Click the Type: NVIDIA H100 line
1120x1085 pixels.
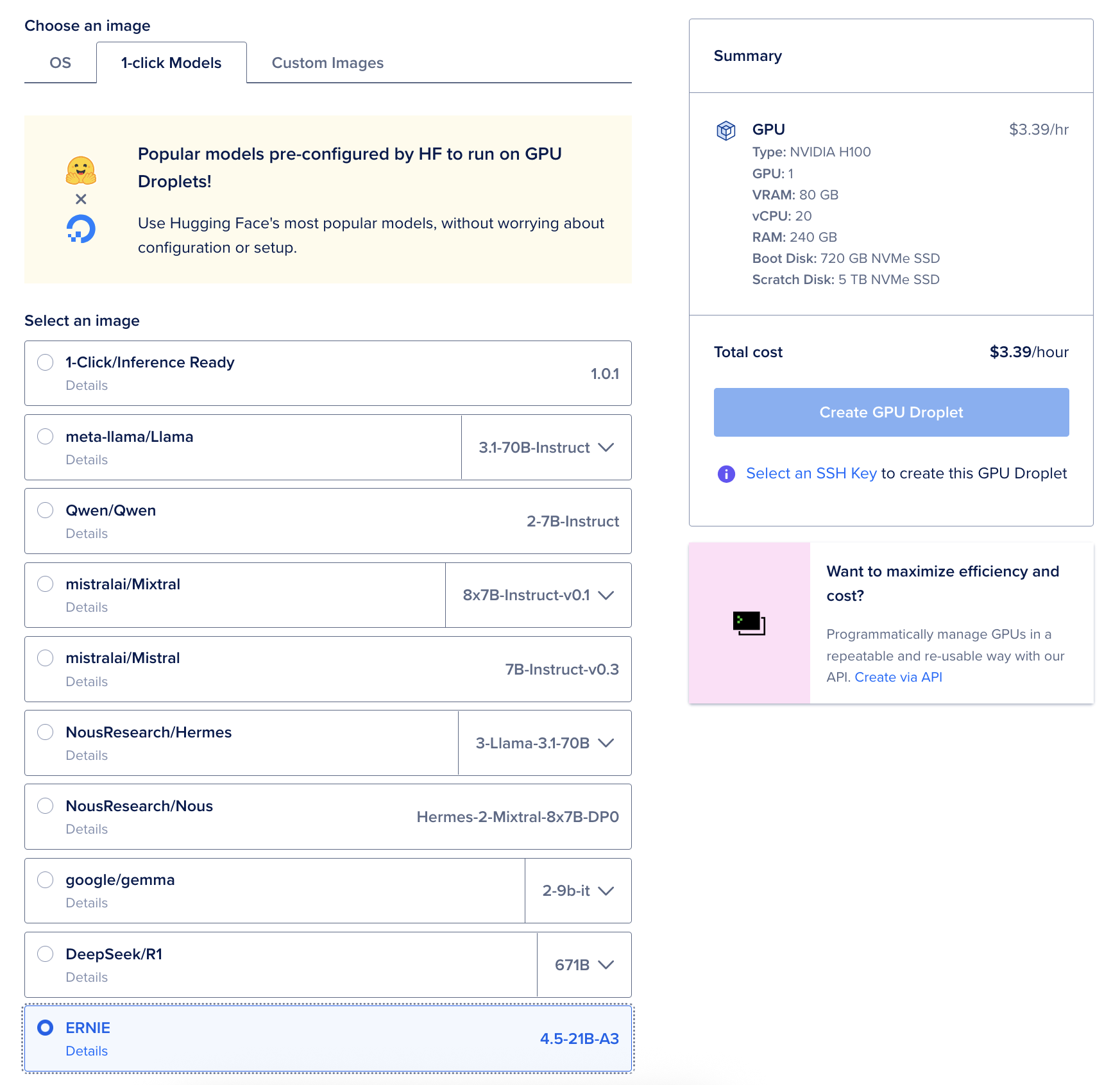coord(811,152)
